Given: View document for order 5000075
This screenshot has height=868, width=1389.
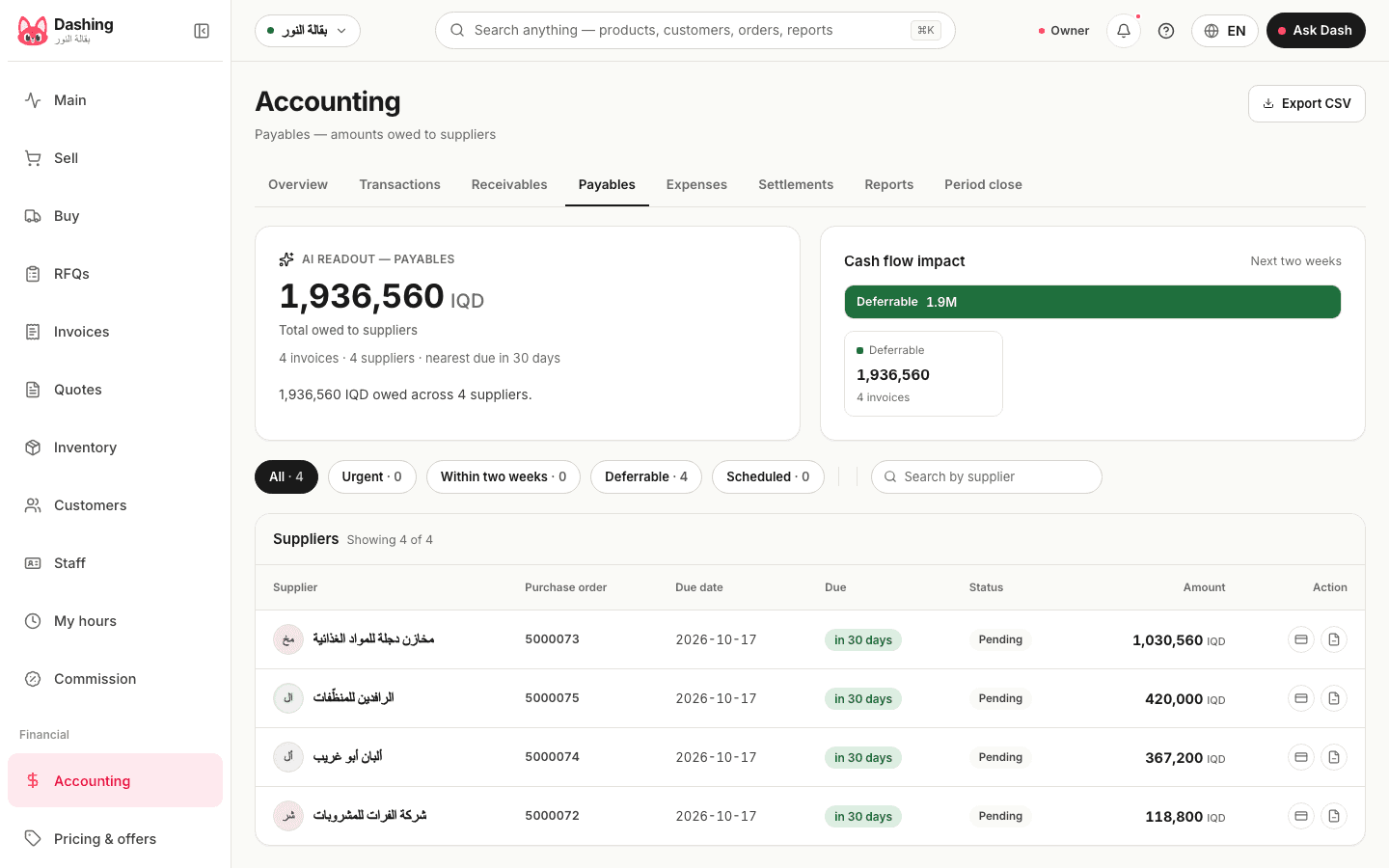Looking at the screenshot, I should pos(1334,698).
